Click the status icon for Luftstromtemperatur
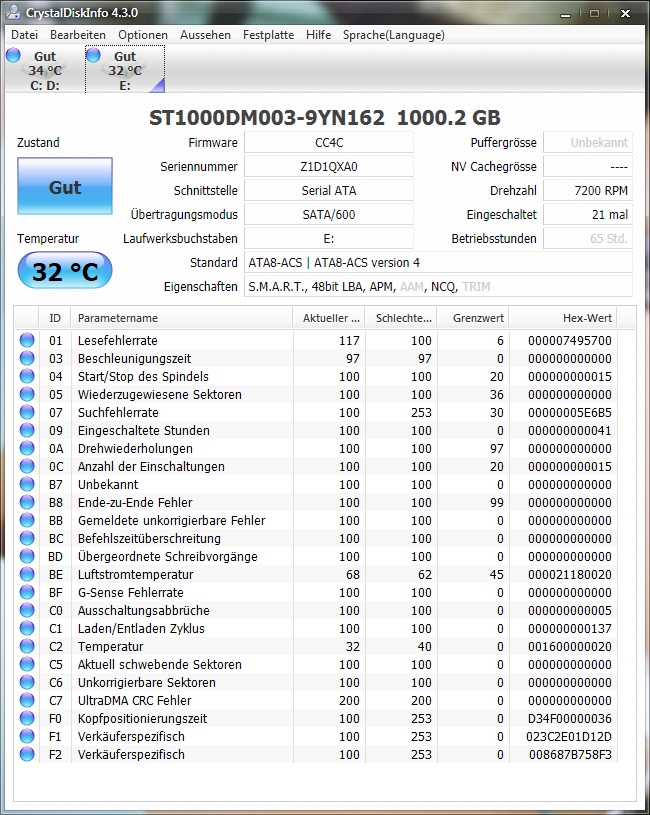 point(27,574)
